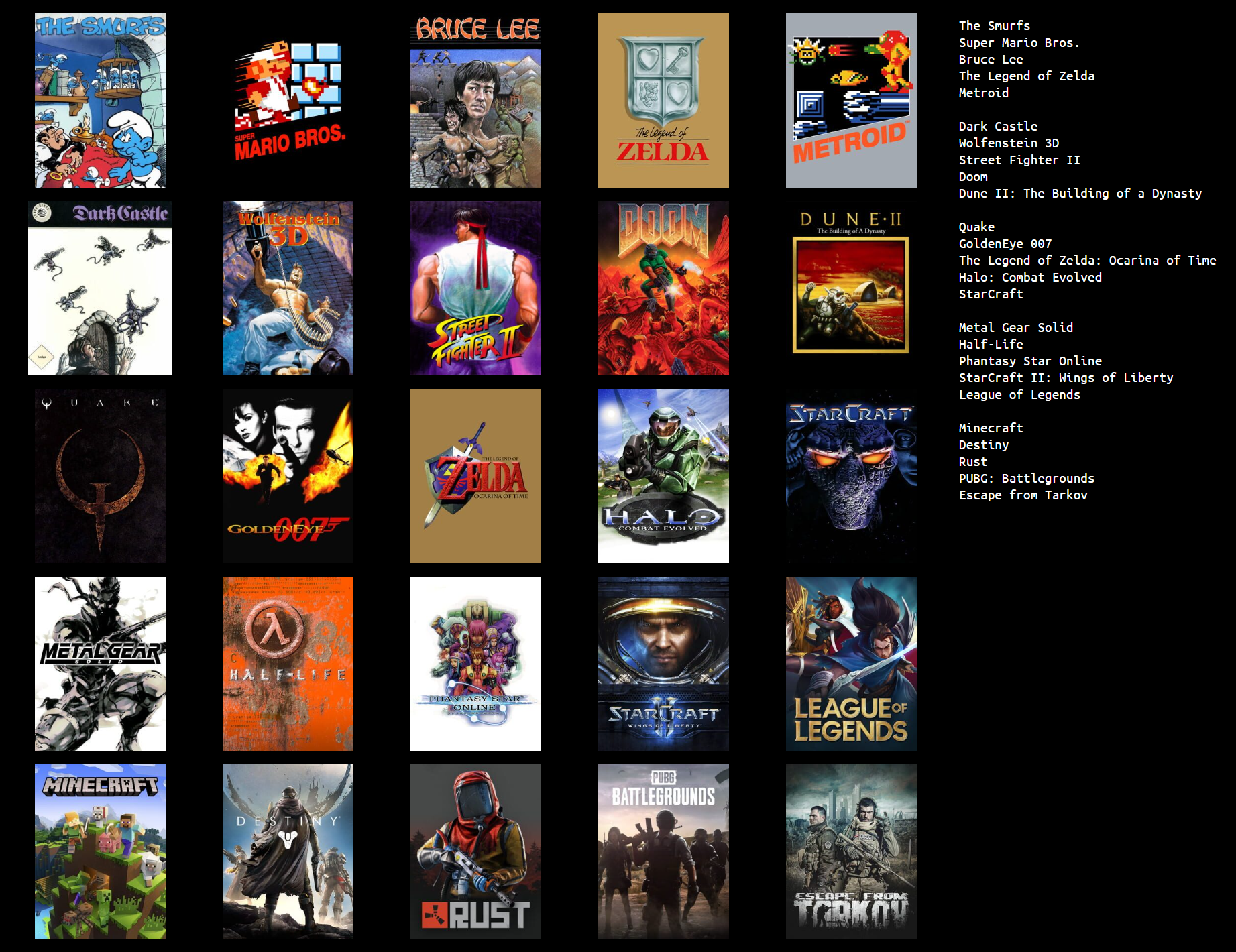Click the League of Legends cover

coord(851,664)
